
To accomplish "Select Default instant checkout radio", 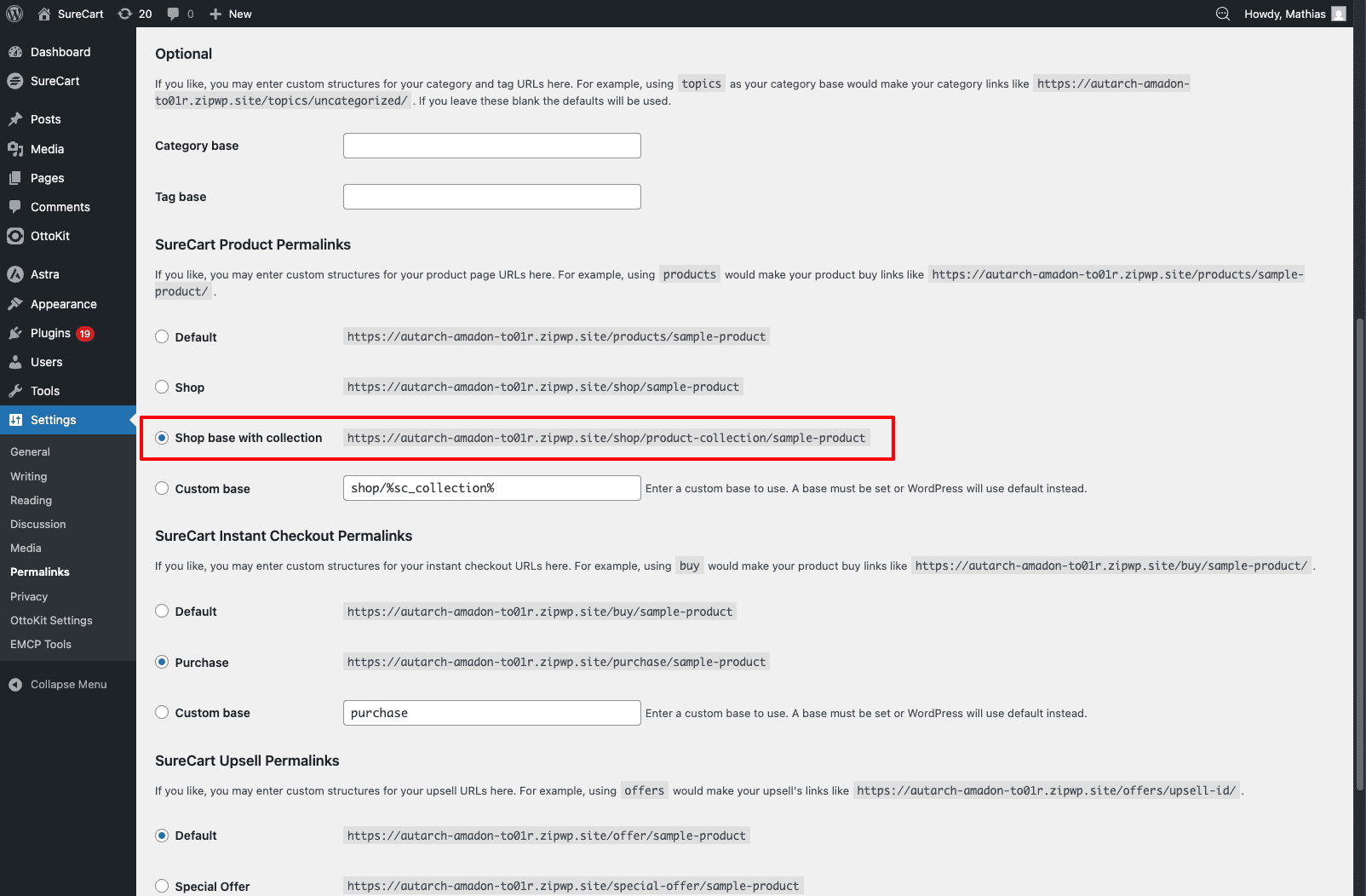I will click(162, 611).
